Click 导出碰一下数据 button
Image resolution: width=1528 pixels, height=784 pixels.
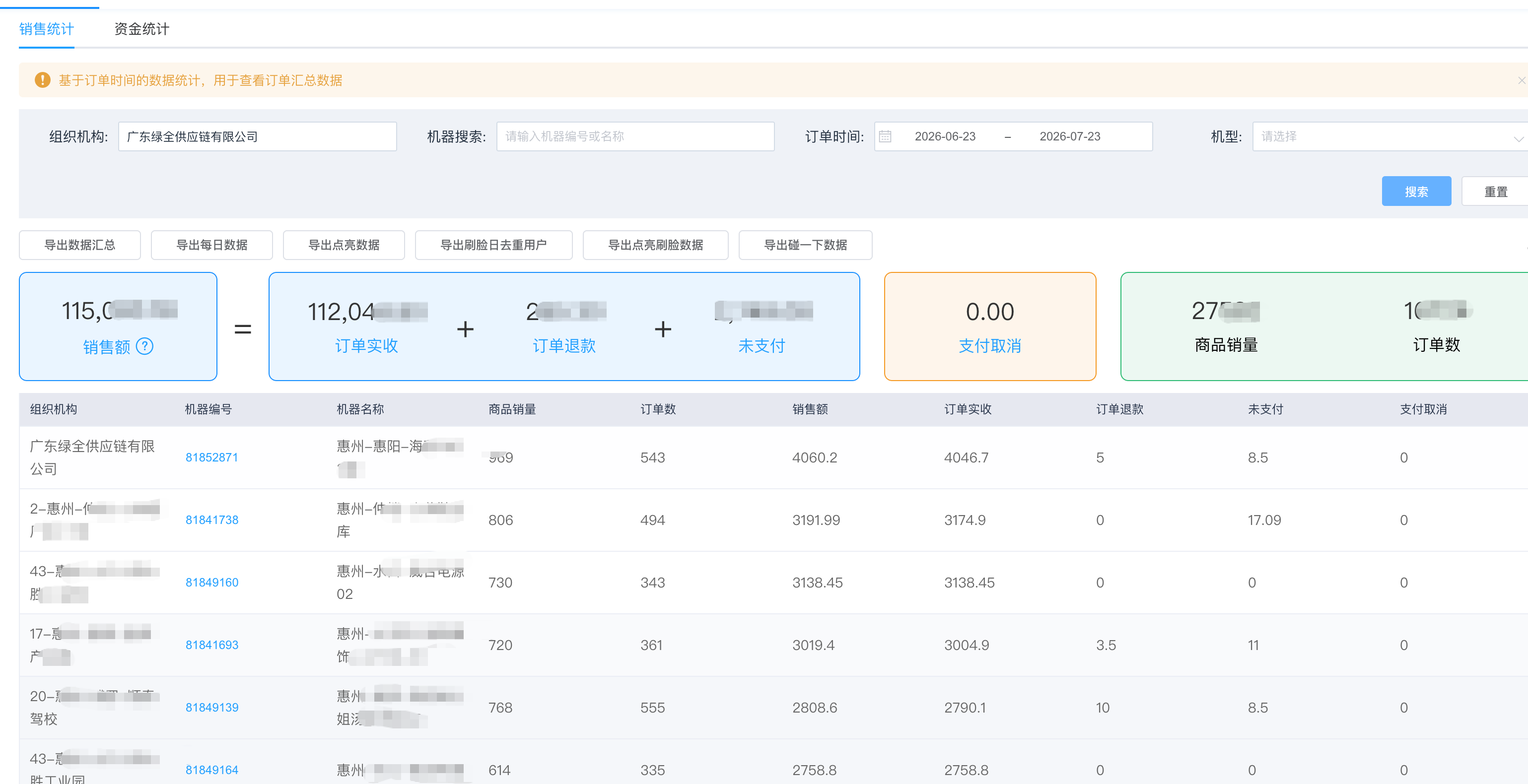[805, 245]
